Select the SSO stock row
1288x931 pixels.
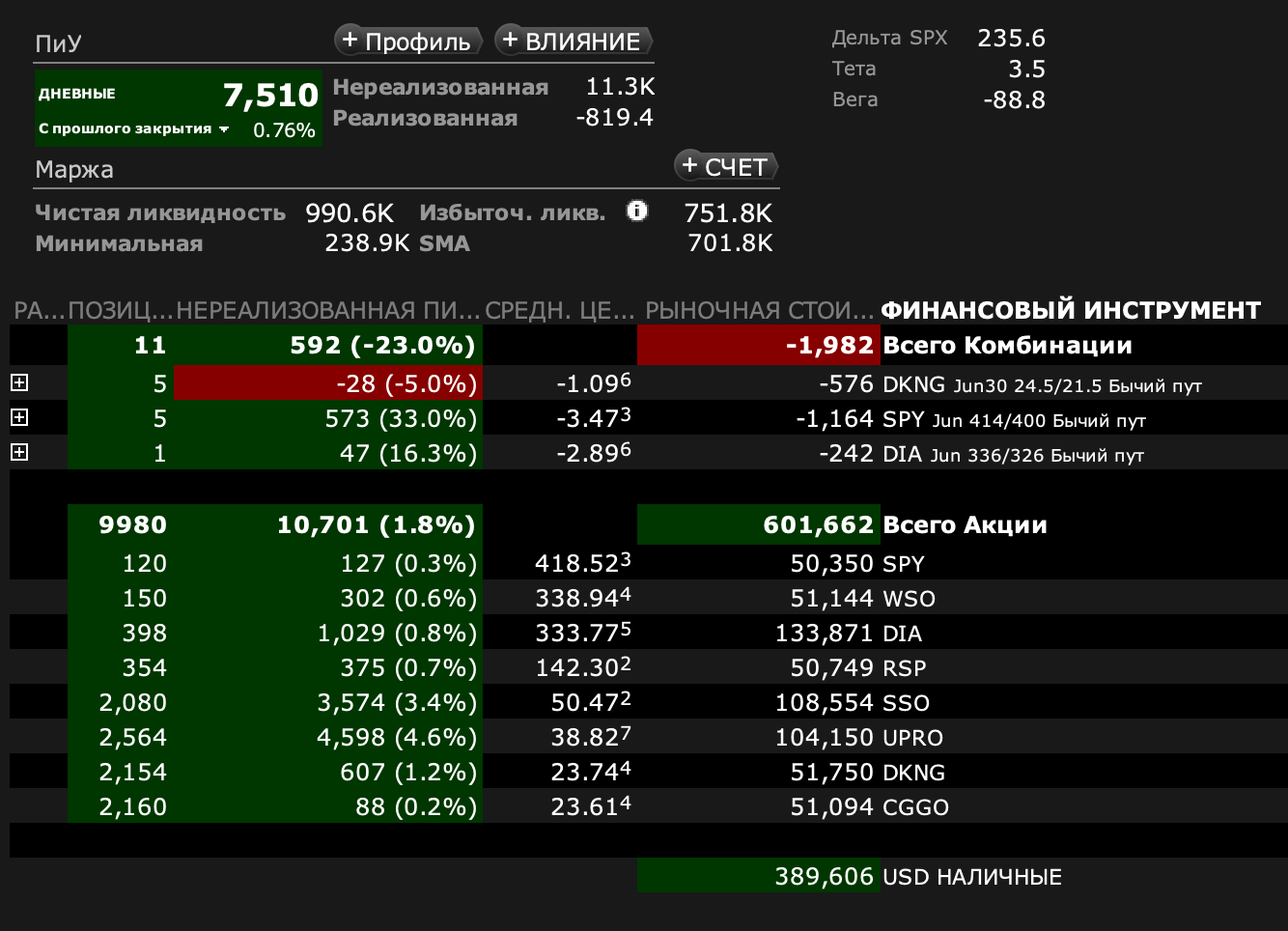click(x=648, y=702)
